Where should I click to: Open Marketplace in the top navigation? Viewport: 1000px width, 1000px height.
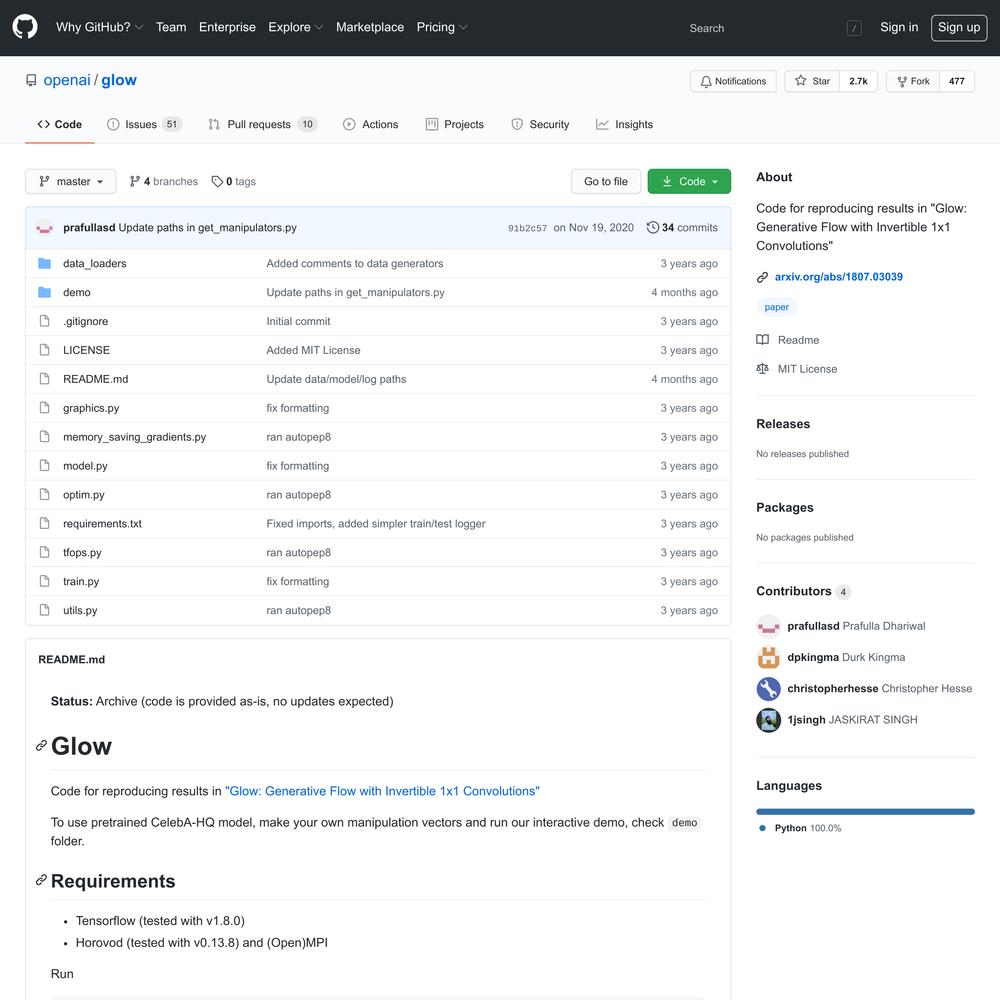(x=370, y=27)
